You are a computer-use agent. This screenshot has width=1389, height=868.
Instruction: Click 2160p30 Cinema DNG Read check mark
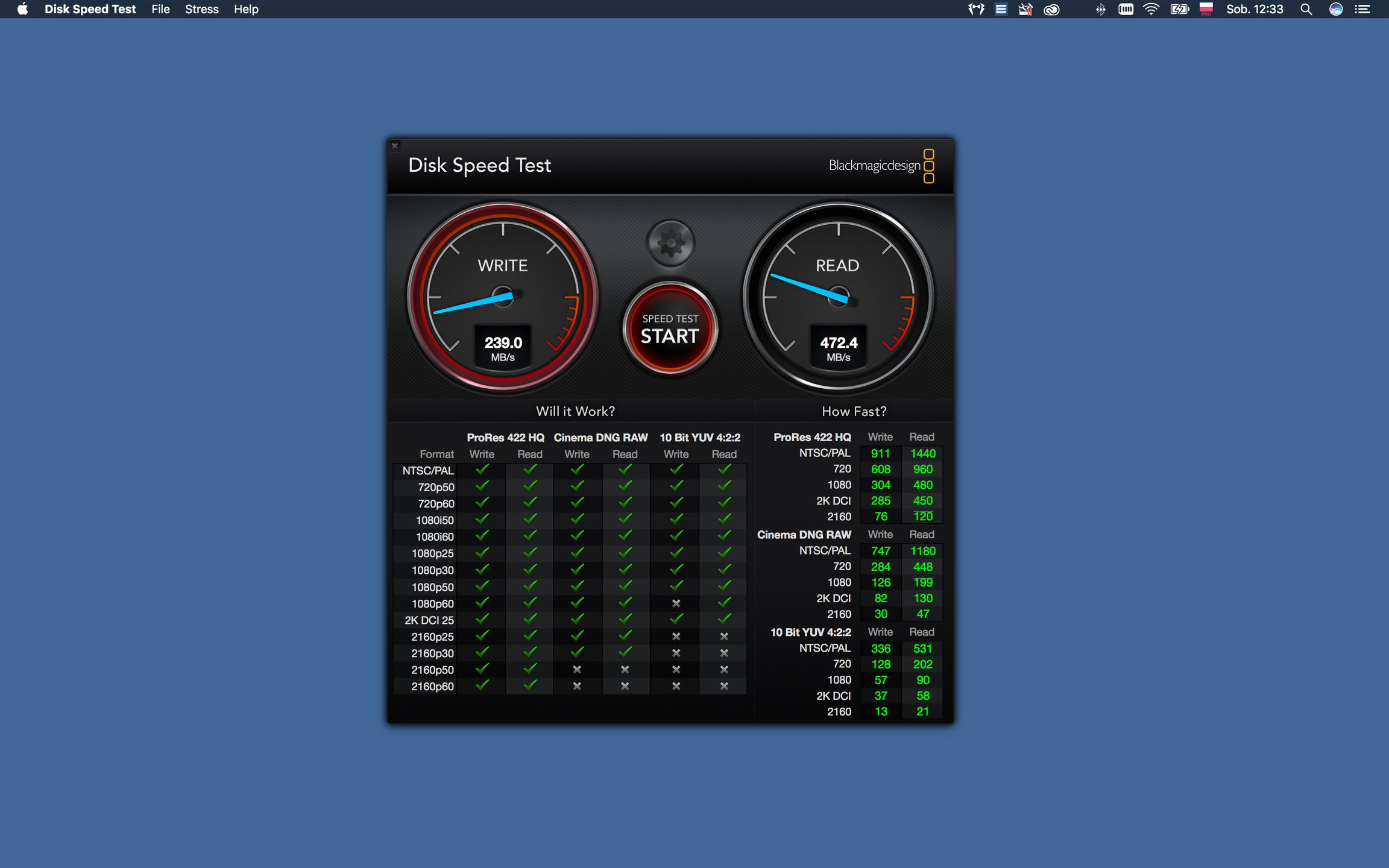pyautogui.click(x=625, y=652)
